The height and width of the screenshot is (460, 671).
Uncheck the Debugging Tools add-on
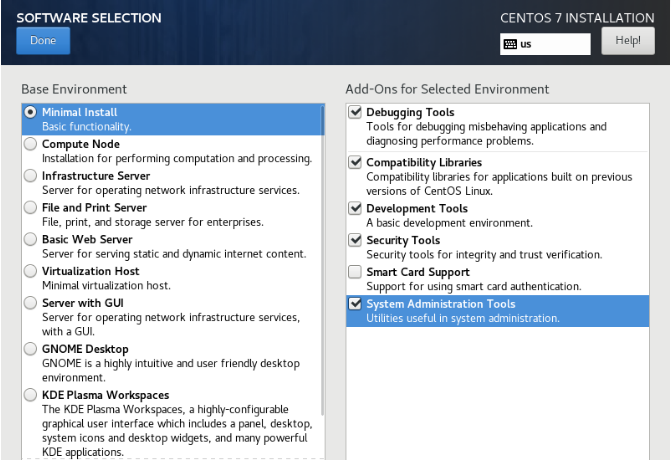[355, 113]
